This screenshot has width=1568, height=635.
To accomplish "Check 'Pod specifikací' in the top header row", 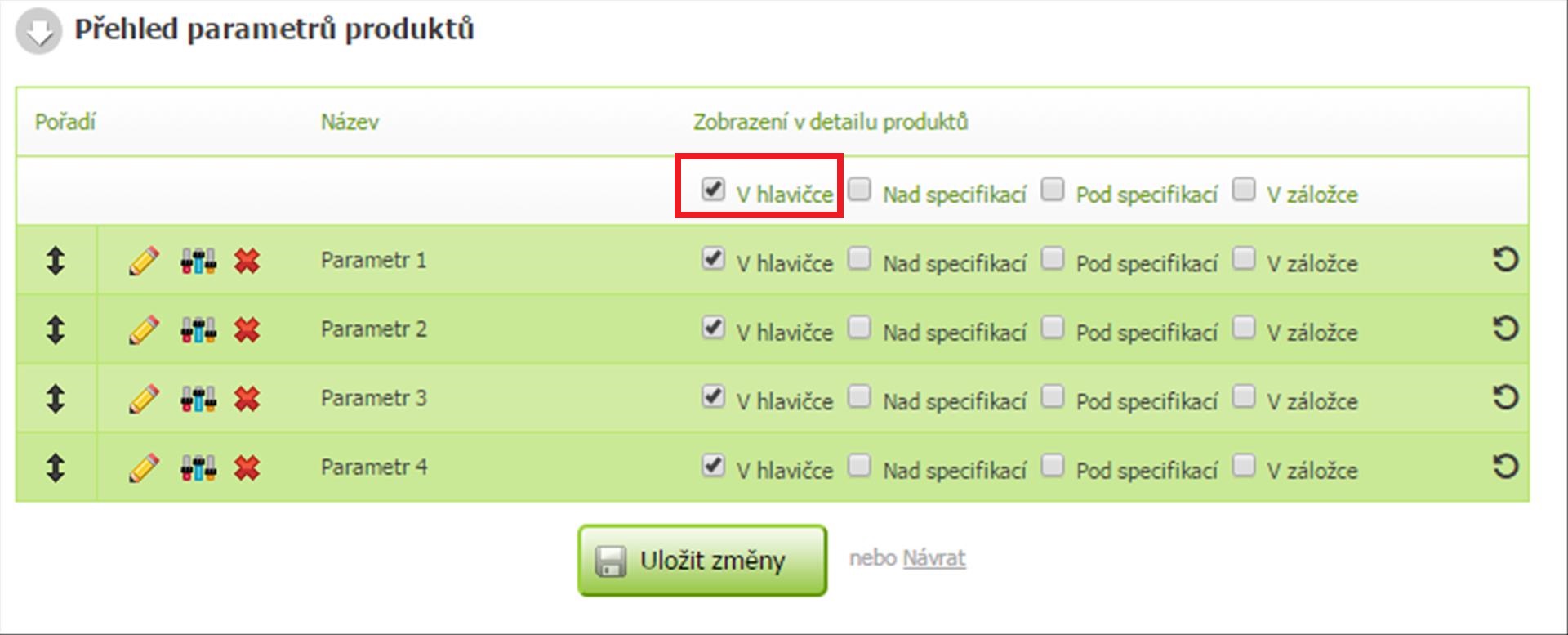I will (1053, 190).
